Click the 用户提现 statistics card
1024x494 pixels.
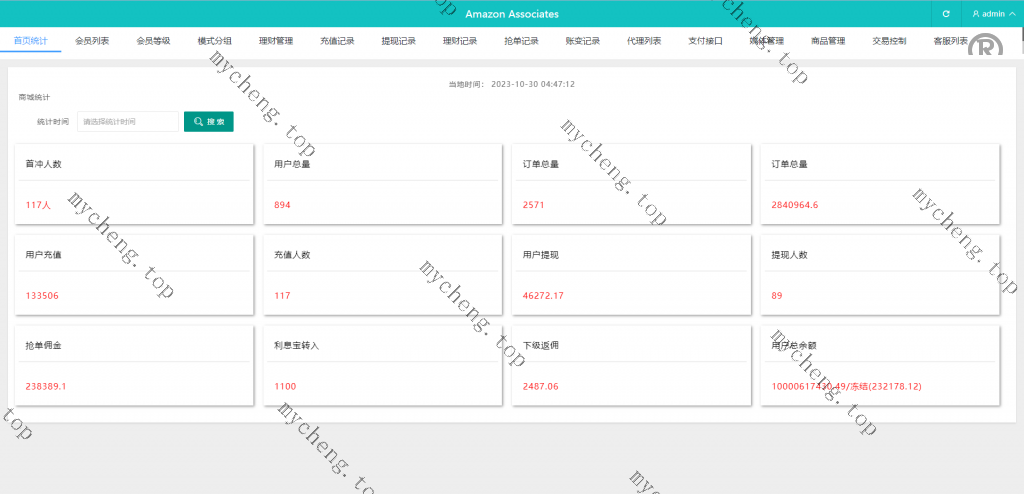click(628, 275)
